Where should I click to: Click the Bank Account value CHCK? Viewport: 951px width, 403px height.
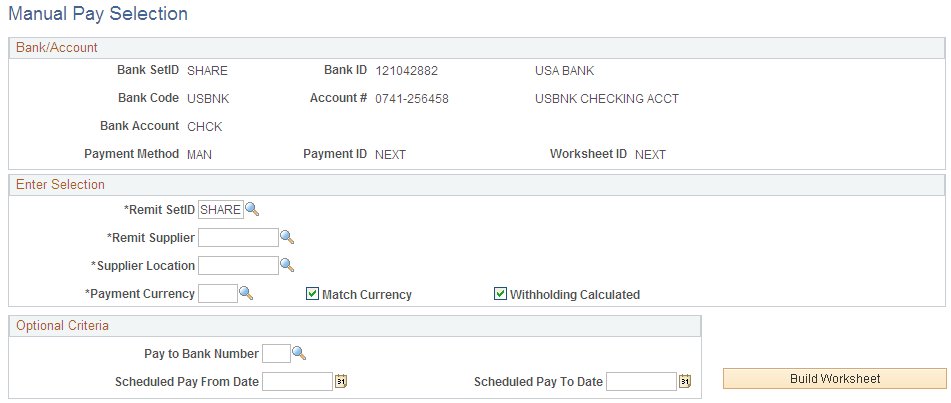click(x=205, y=127)
